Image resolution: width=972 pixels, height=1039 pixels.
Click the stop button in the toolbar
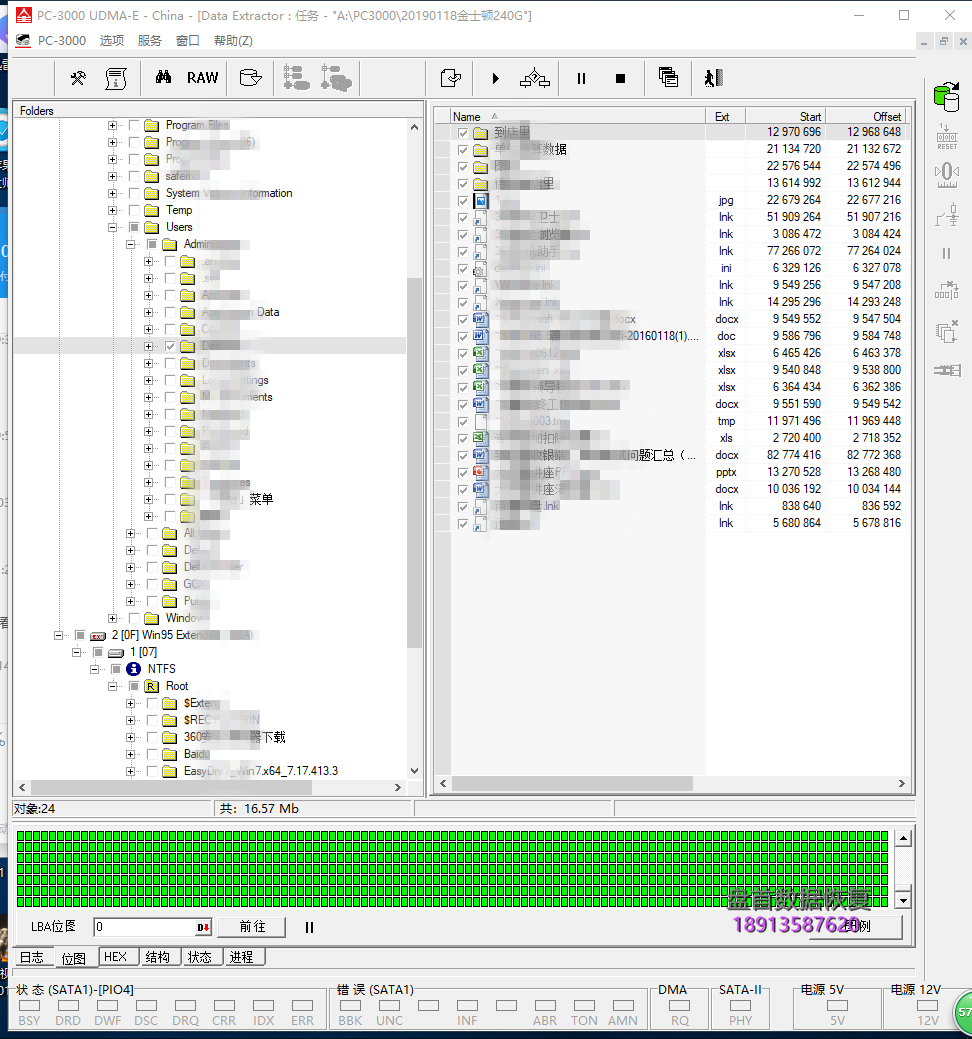[x=620, y=78]
